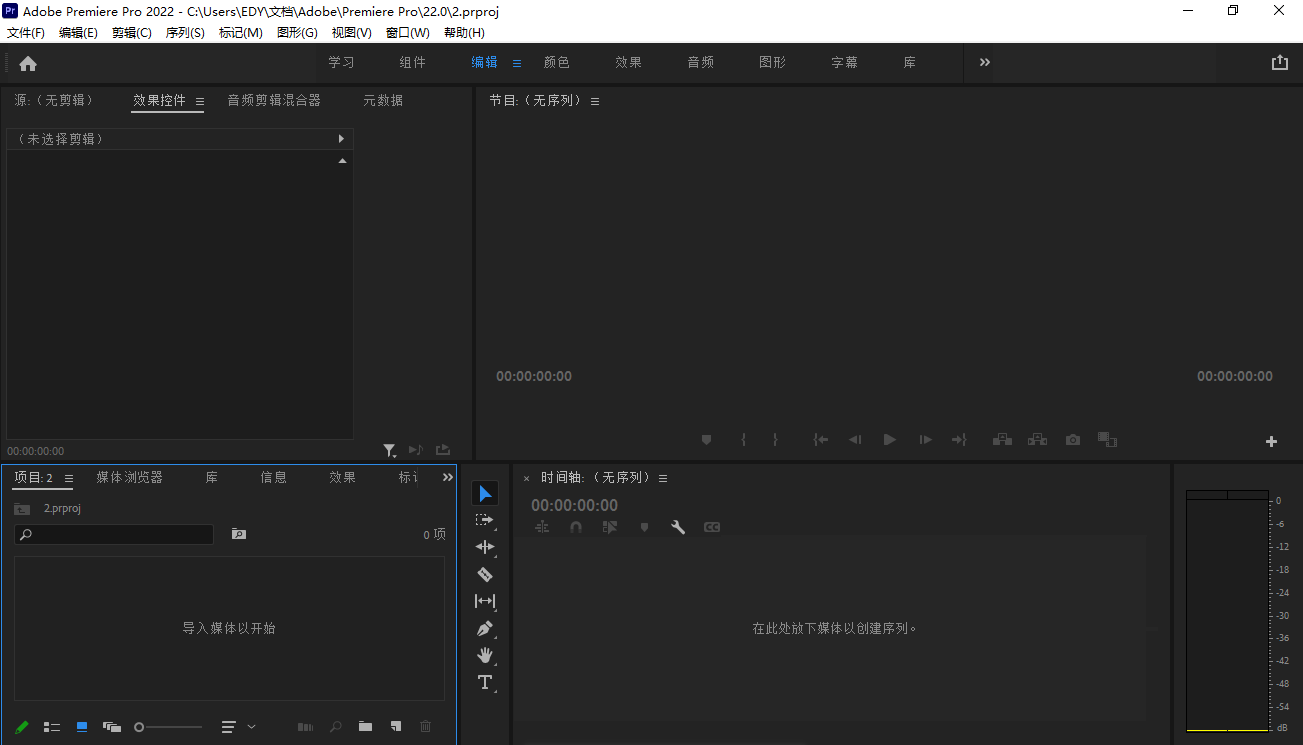Expand the workspace overflow chevron

coord(985,62)
